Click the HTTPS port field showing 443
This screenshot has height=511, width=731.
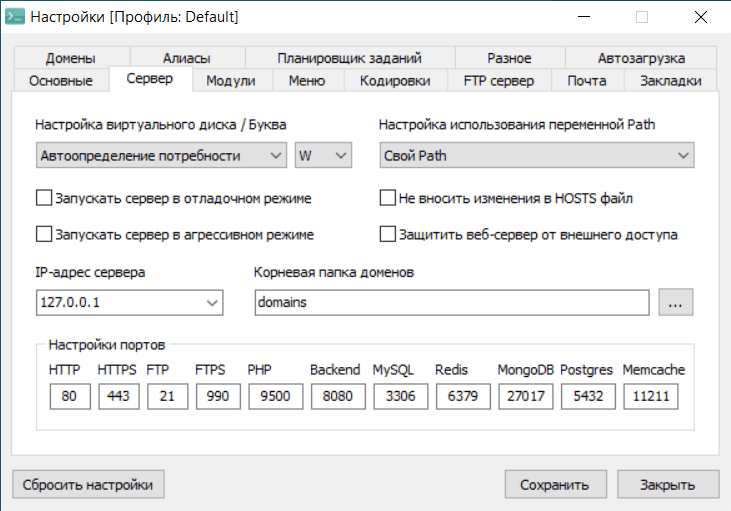click(x=118, y=396)
